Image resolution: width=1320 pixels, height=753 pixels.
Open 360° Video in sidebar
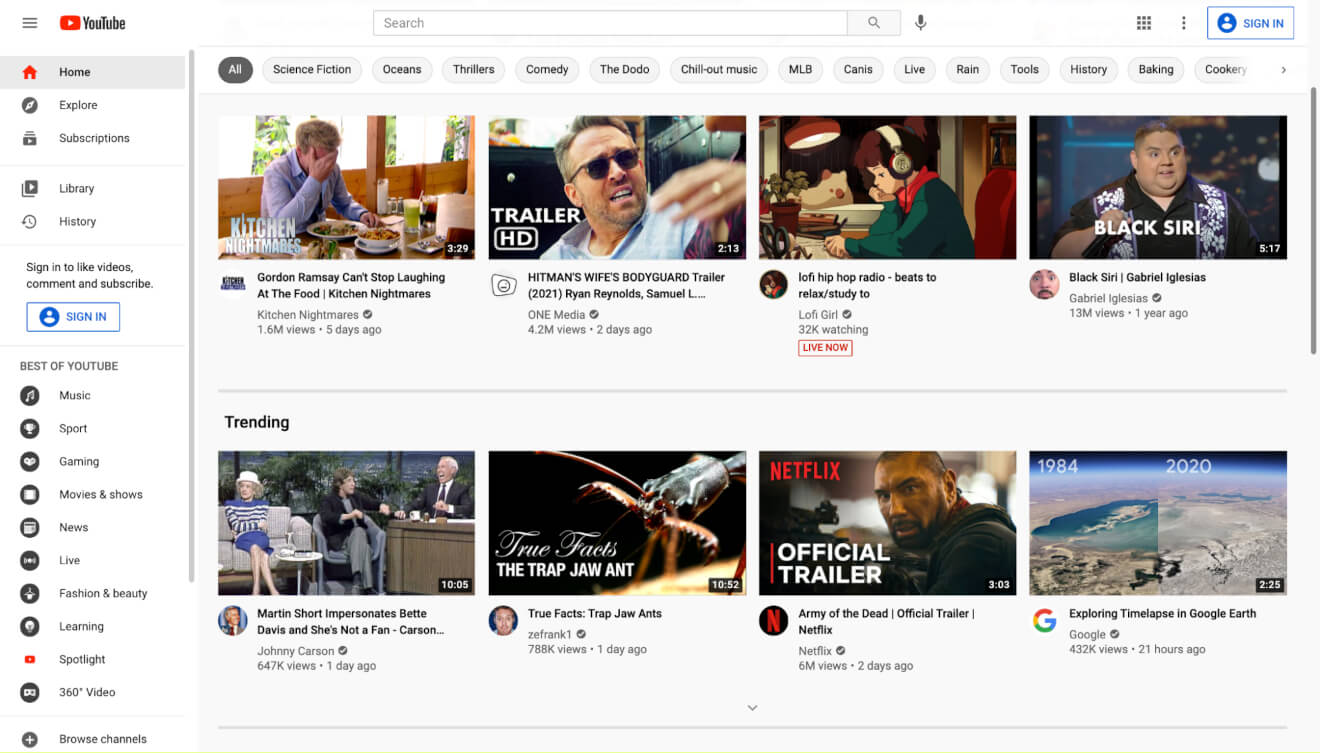pos(92,692)
